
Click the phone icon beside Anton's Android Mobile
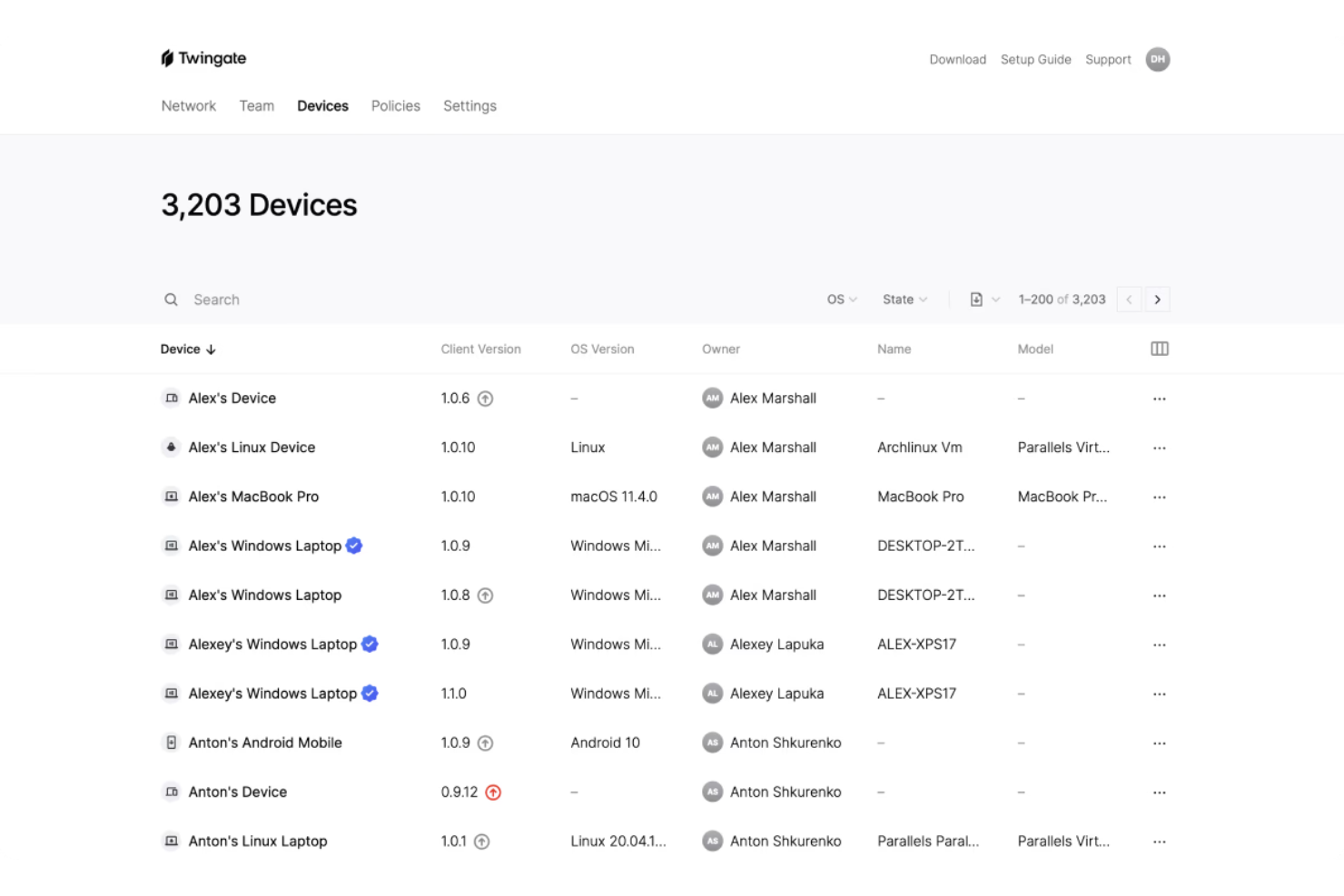[x=171, y=743]
